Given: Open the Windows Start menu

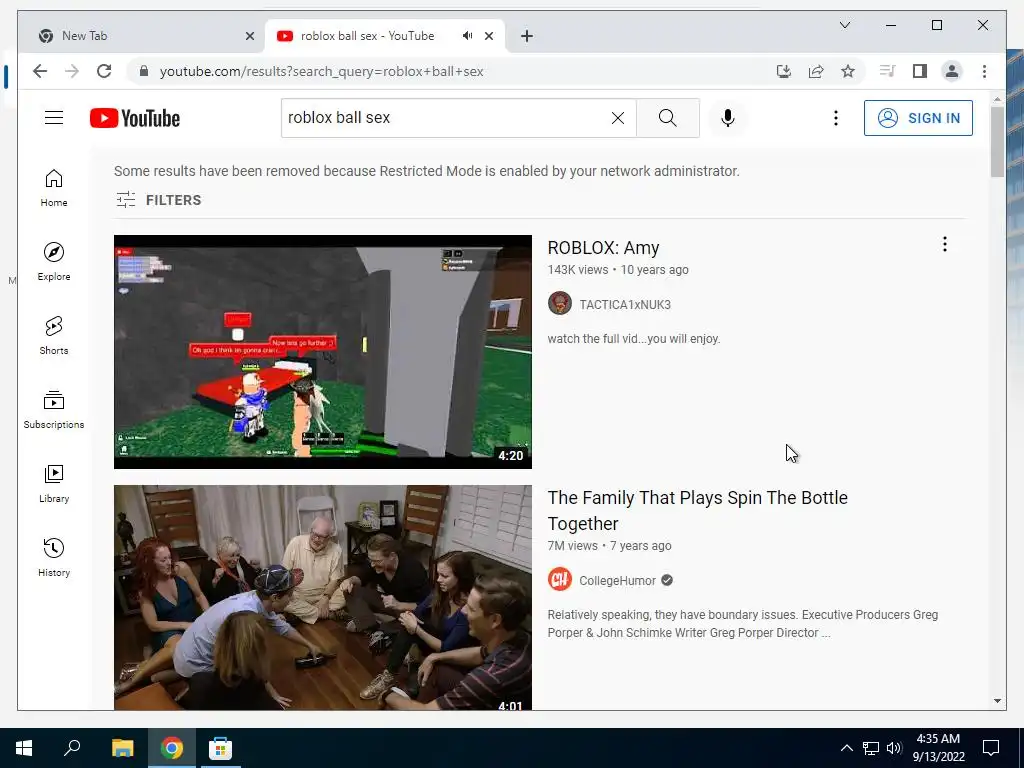Looking at the screenshot, I should click(x=24, y=748).
